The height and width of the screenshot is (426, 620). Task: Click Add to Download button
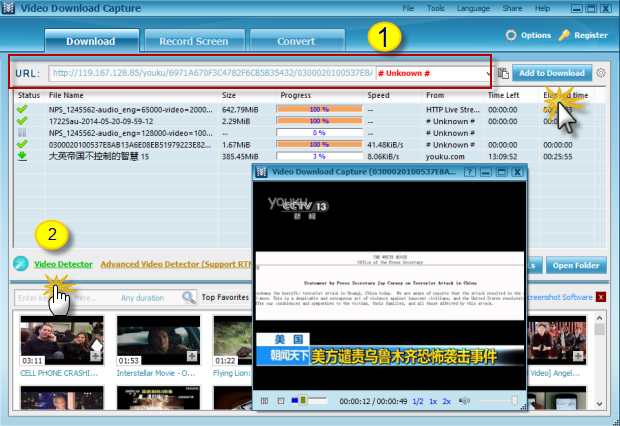point(552,73)
